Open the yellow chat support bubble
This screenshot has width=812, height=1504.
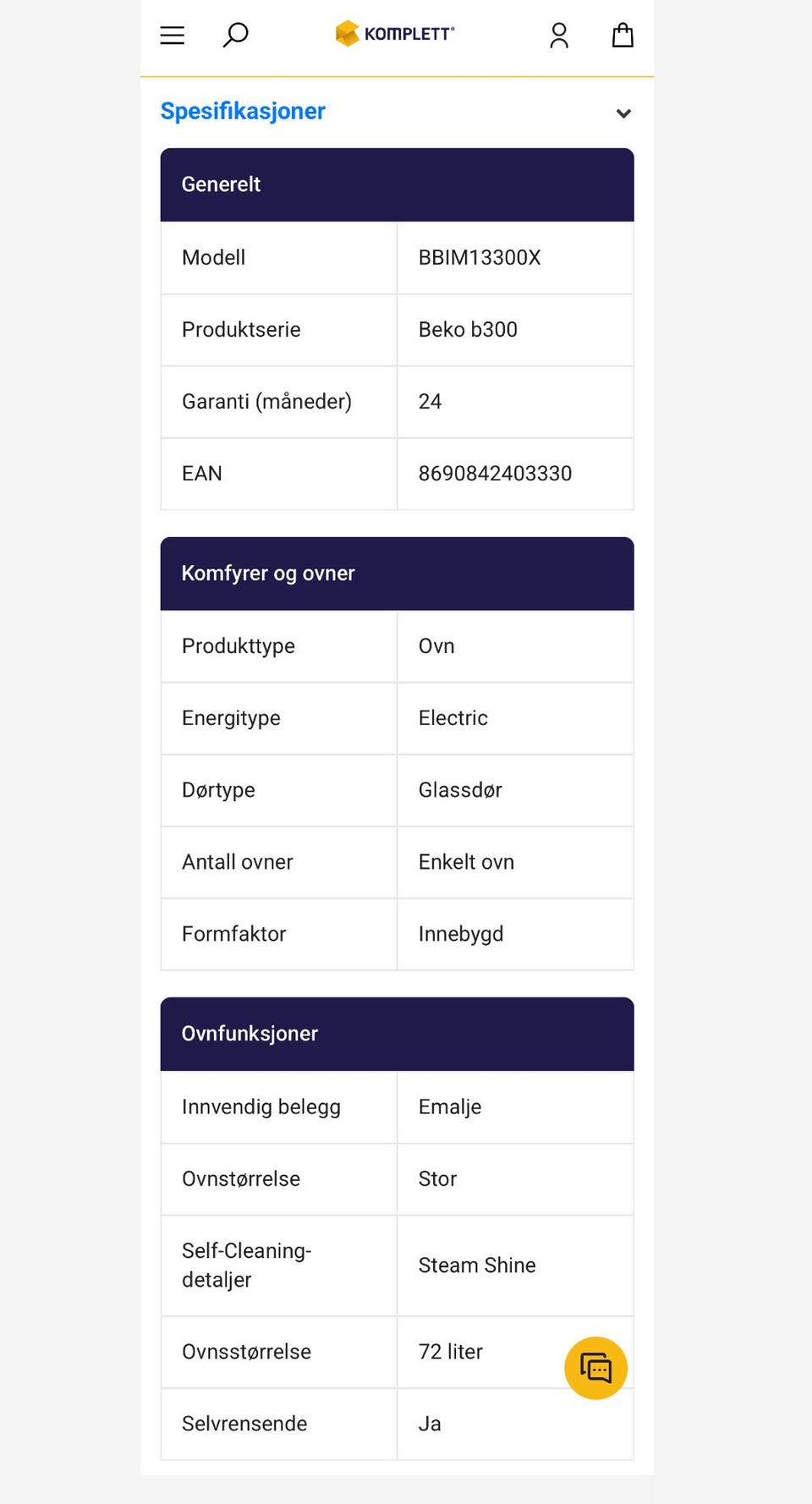tap(595, 1368)
